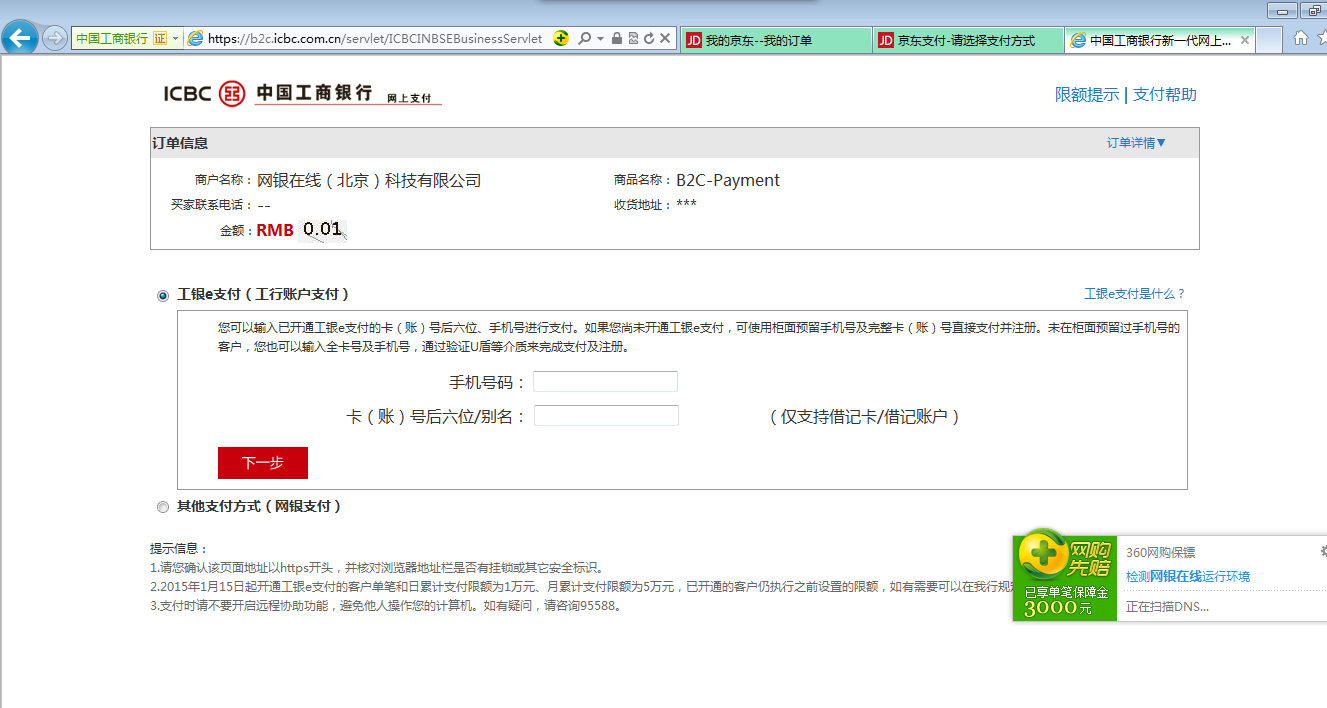Select 其他支付方式（网银支付）radio option
The width and height of the screenshot is (1327, 708).
pyautogui.click(x=163, y=507)
